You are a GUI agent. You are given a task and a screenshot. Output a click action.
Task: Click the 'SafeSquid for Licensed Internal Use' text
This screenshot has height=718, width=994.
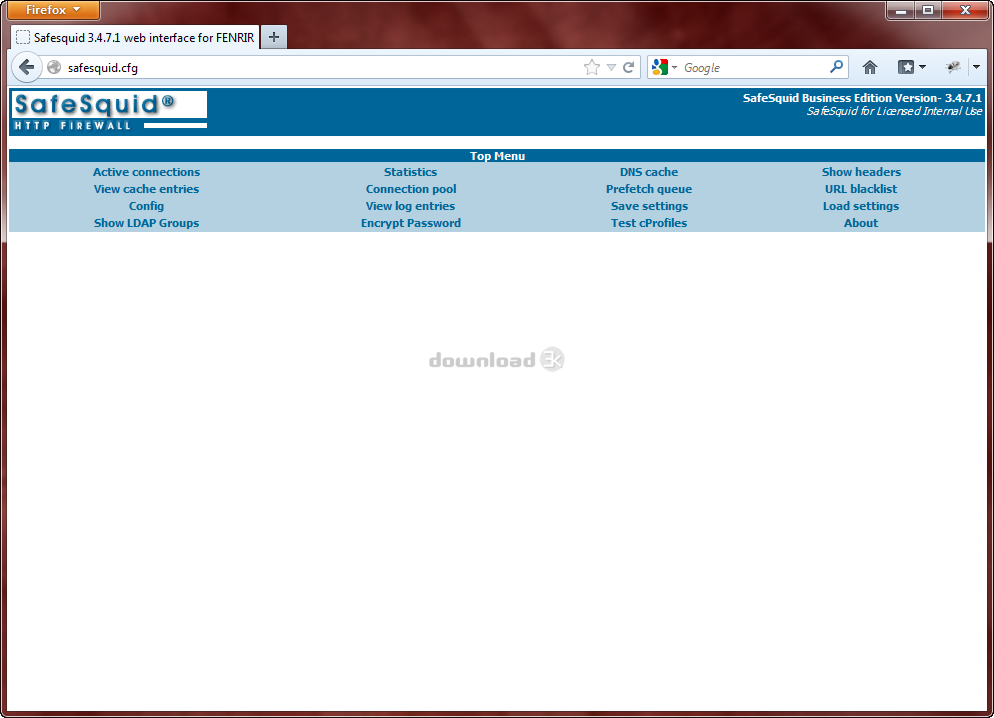coord(894,111)
